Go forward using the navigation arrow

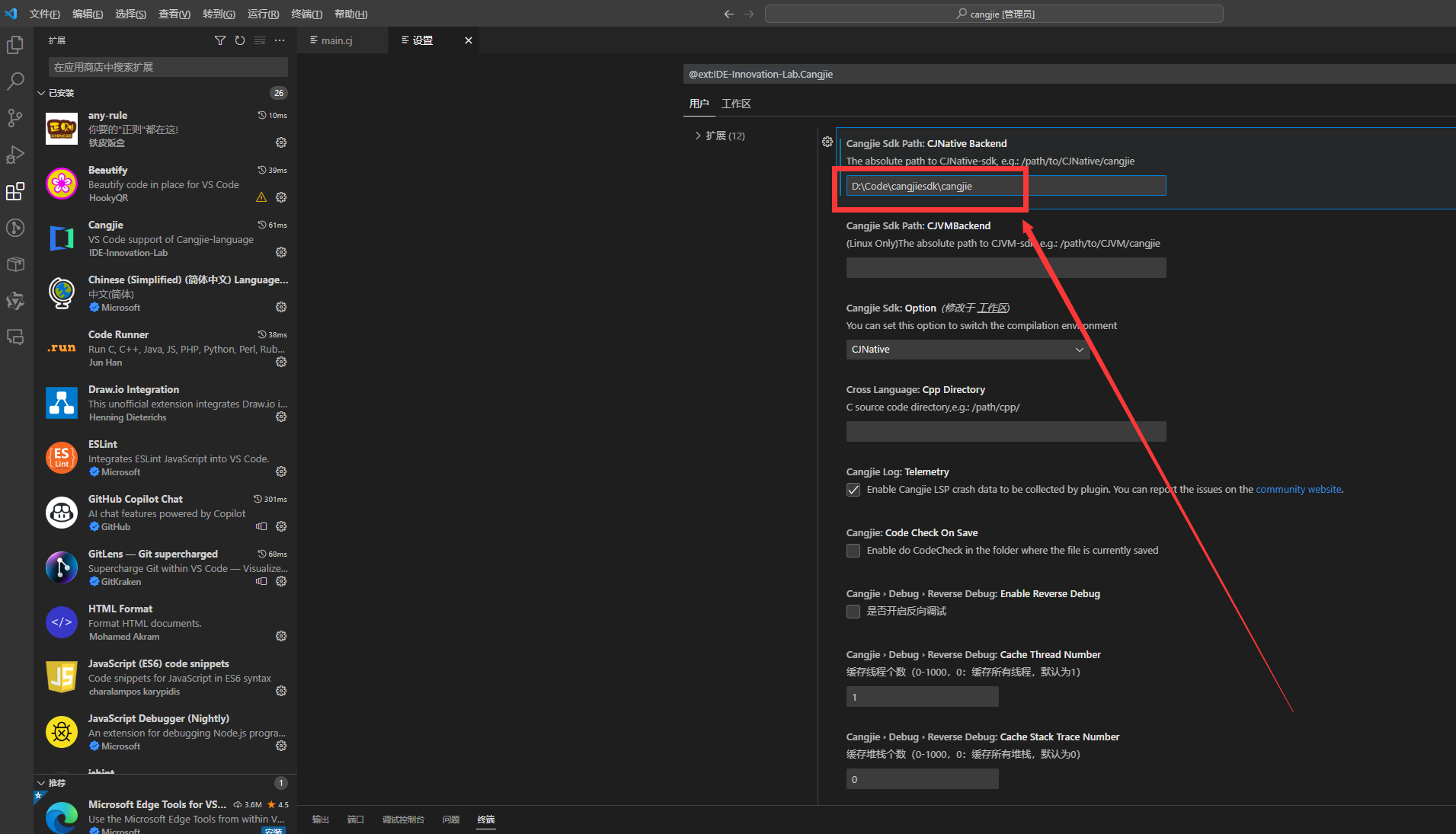749,14
